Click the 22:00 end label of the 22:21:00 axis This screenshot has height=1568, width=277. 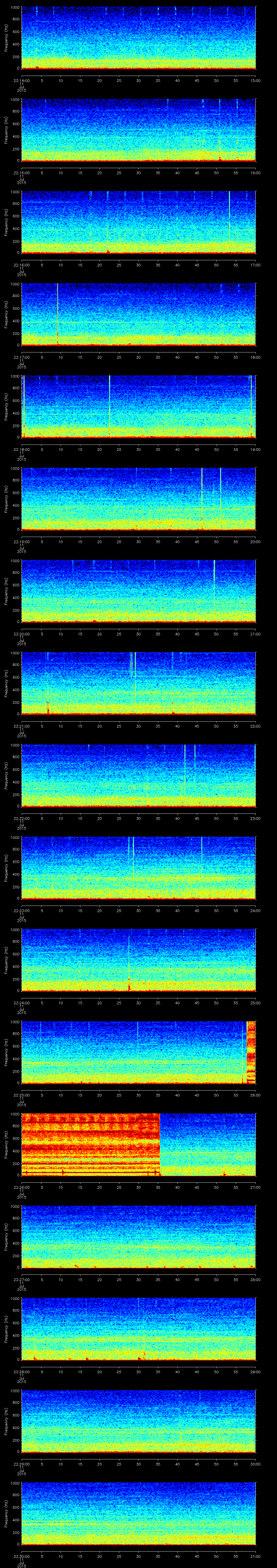click(256, 726)
